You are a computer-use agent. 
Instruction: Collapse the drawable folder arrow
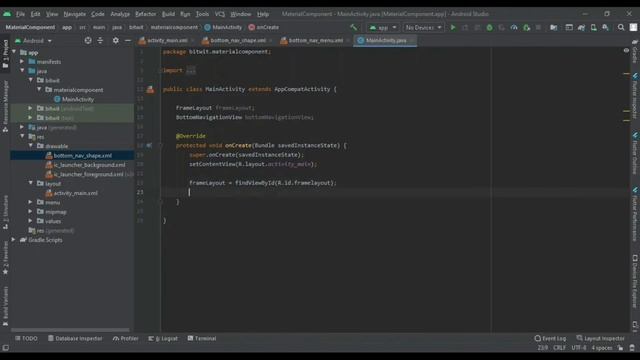[x=31, y=146]
